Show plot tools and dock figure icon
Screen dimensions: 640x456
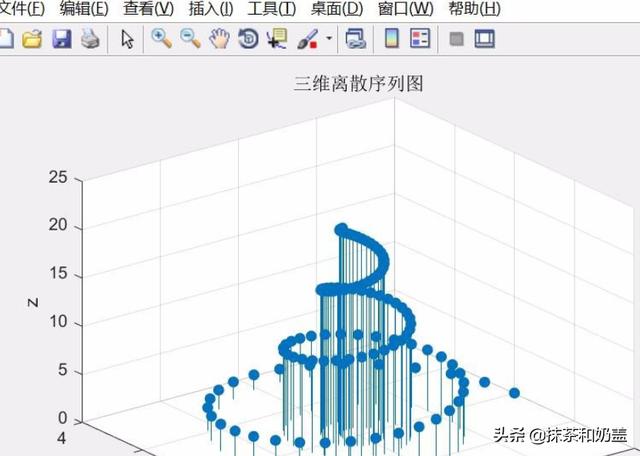(x=485, y=39)
